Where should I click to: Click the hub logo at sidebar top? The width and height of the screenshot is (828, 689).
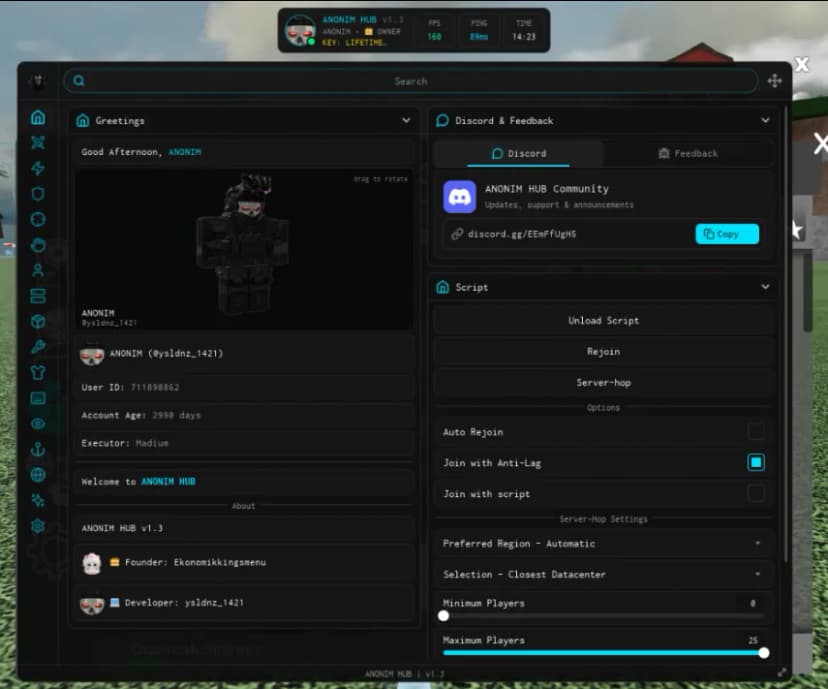pyautogui.click(x=37, y=81)
